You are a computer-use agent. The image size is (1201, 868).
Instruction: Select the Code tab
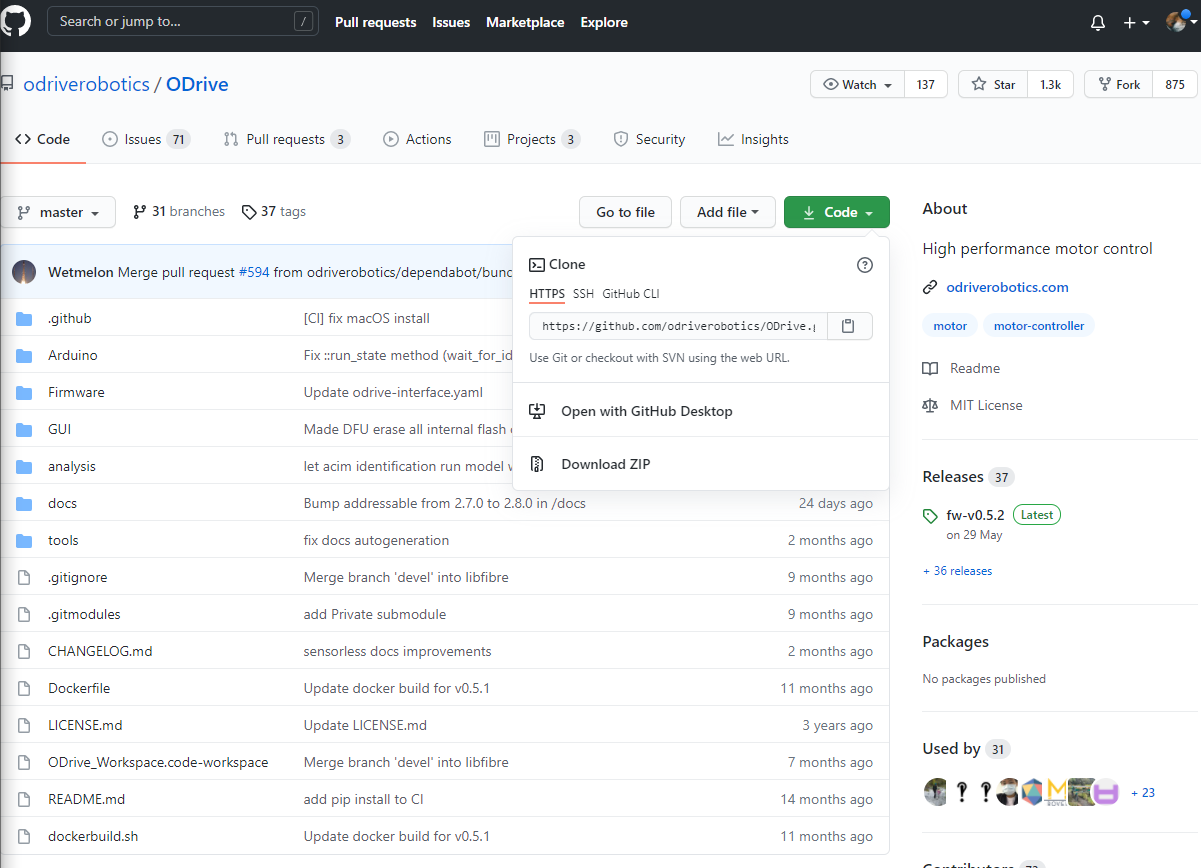coord(43,139)
